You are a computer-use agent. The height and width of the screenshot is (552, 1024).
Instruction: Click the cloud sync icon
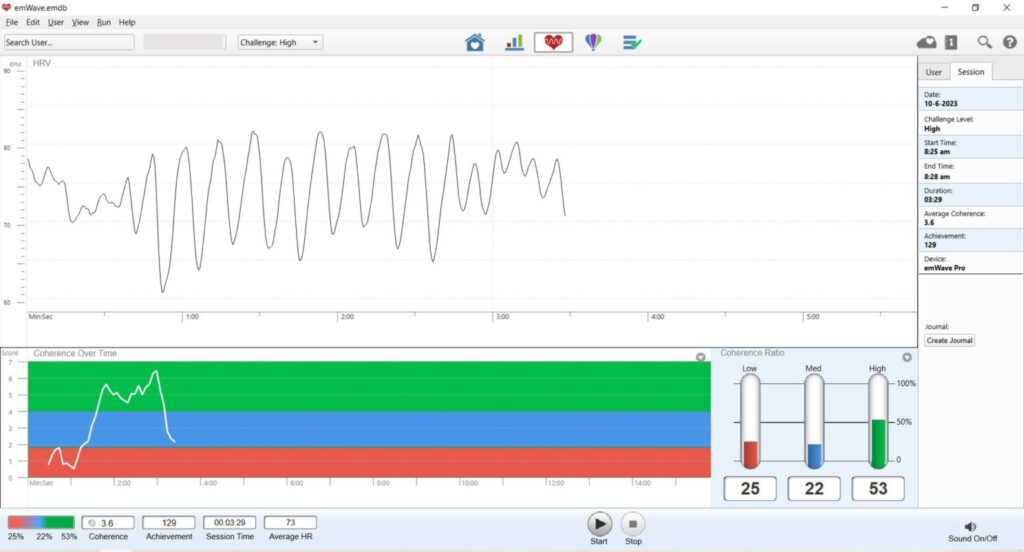(x=927, y=42)
